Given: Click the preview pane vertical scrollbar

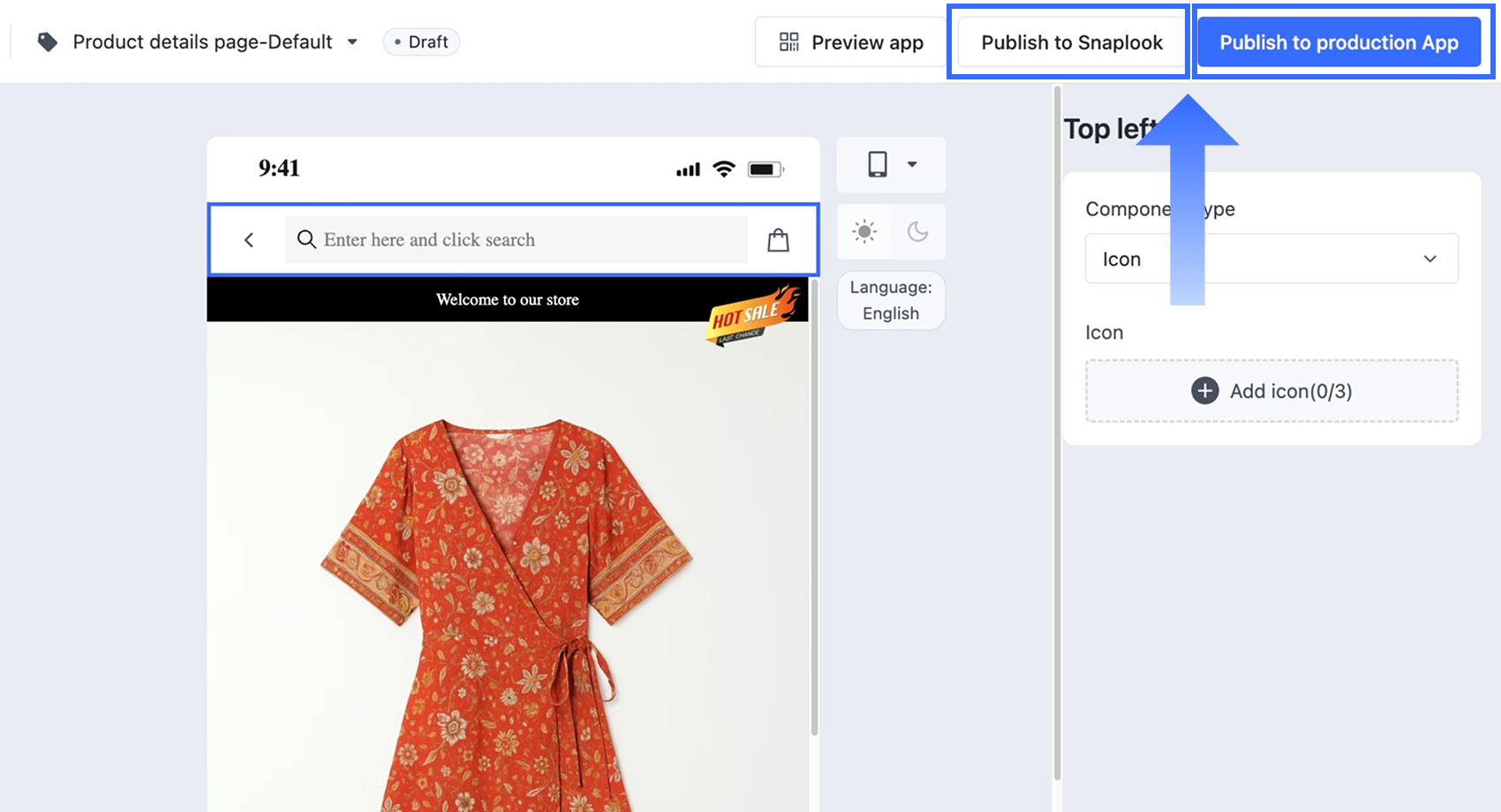Looking at the screenshot, I should [814, 507].
